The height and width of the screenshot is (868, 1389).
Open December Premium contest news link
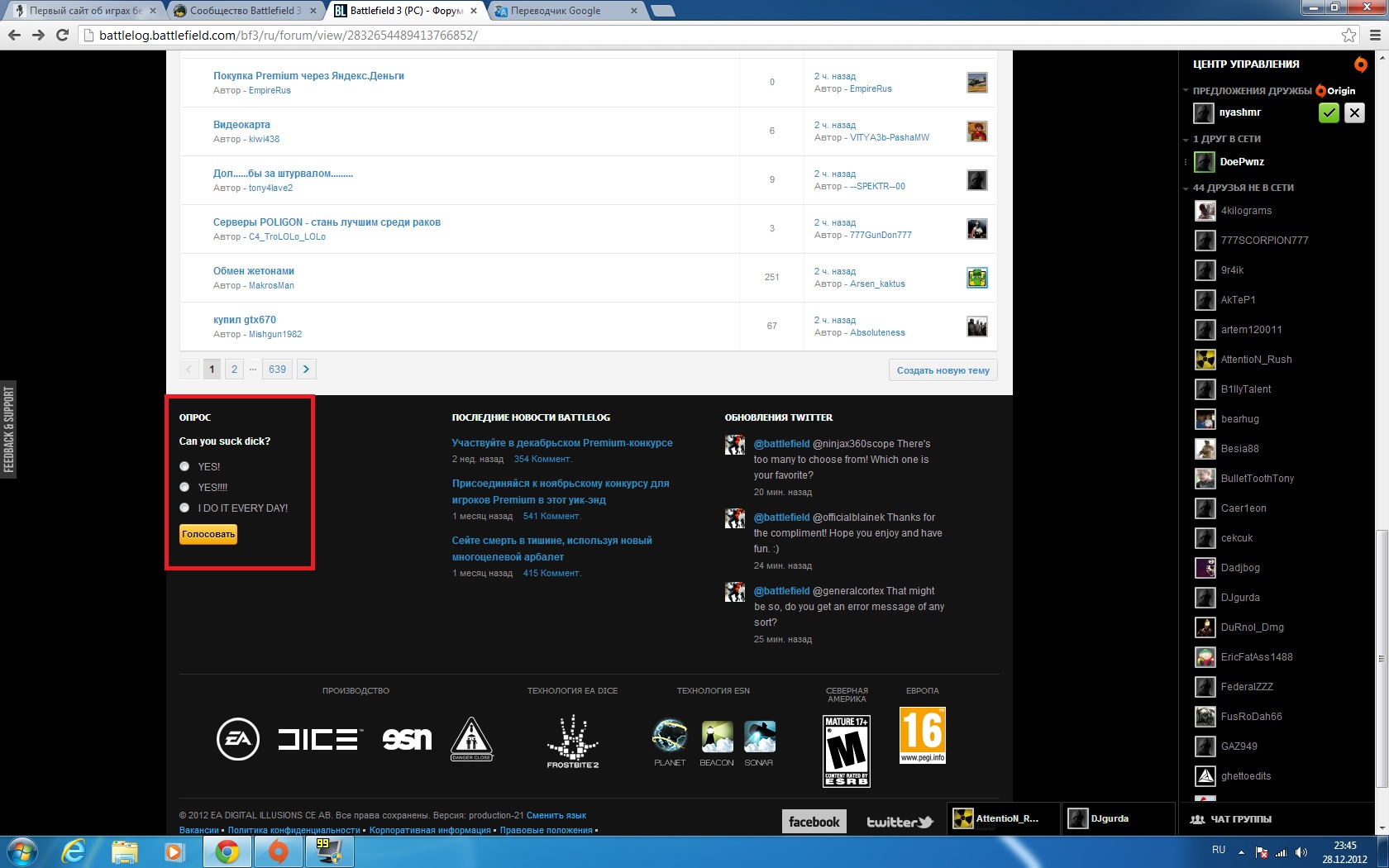click(562, 443)
